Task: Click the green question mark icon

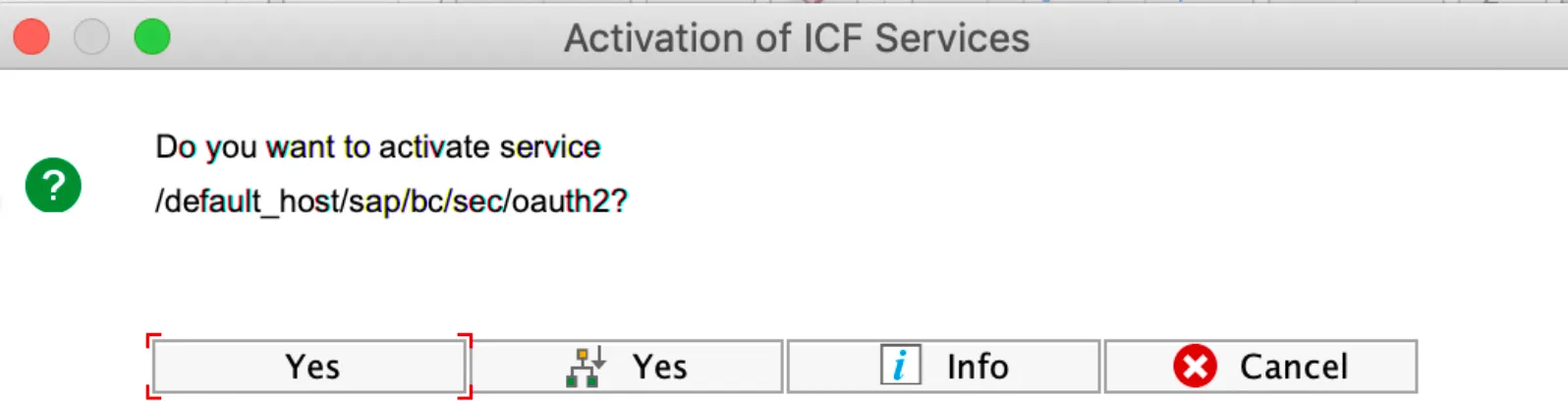Action: coord(53,185)
